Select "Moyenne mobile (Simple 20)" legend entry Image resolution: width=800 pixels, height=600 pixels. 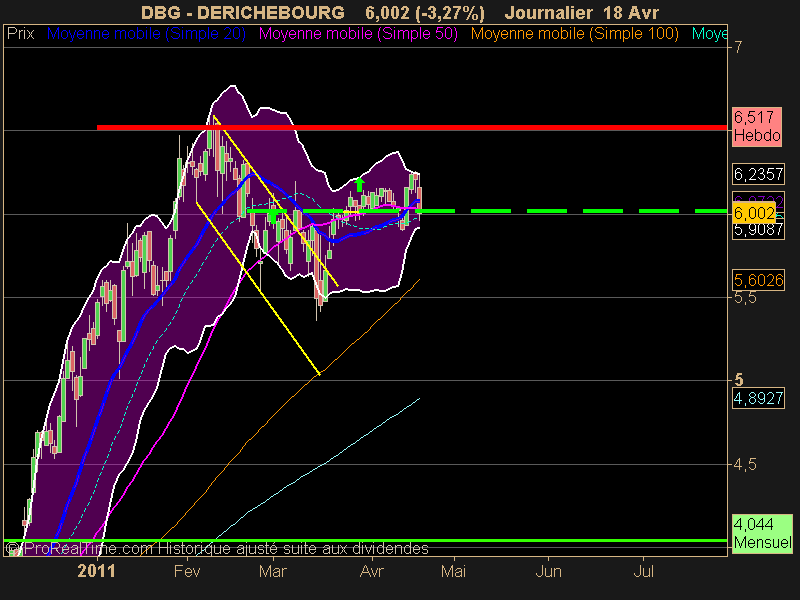[146, 34]
